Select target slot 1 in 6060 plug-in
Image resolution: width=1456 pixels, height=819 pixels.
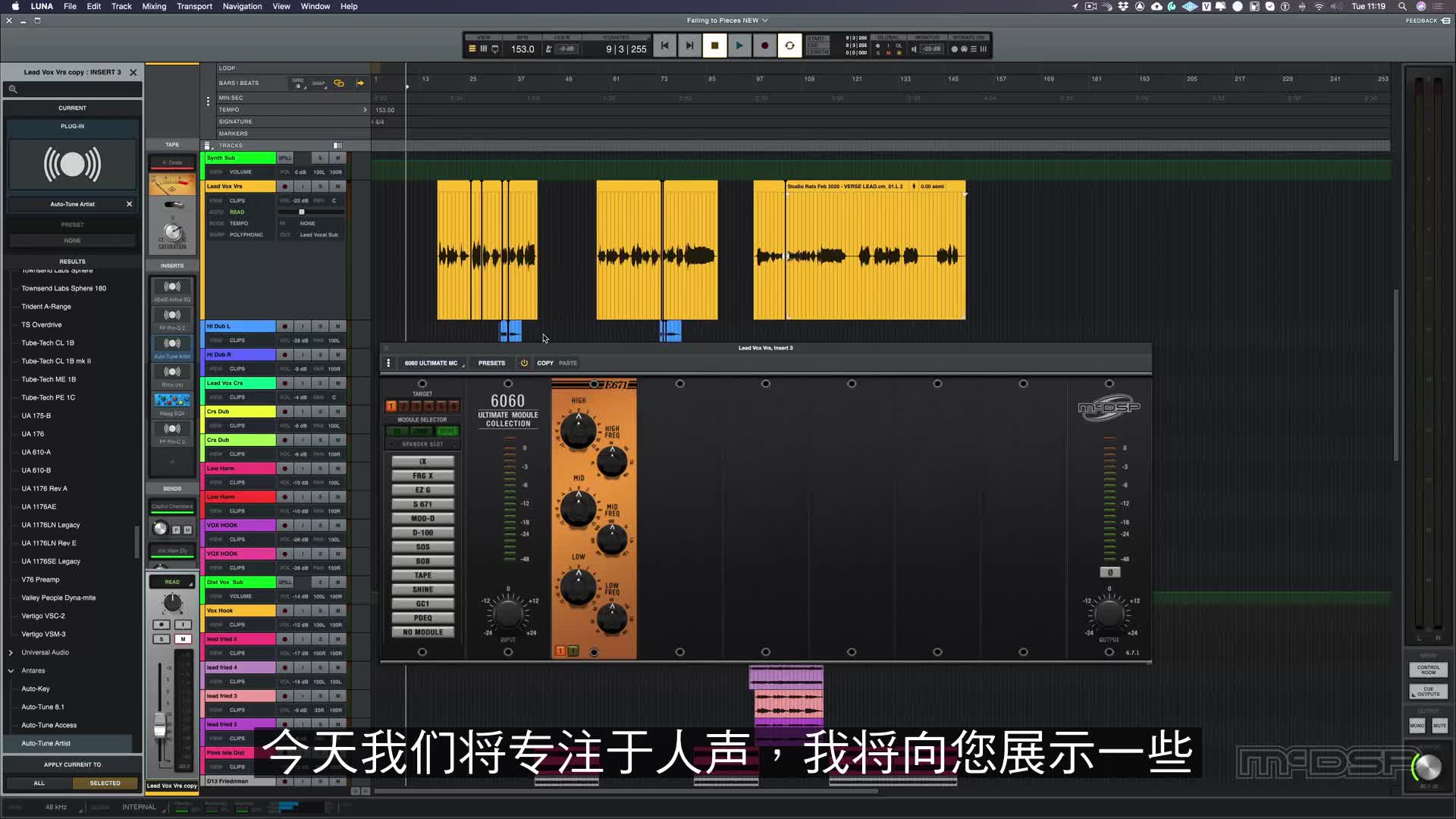[x=391, y=406]
